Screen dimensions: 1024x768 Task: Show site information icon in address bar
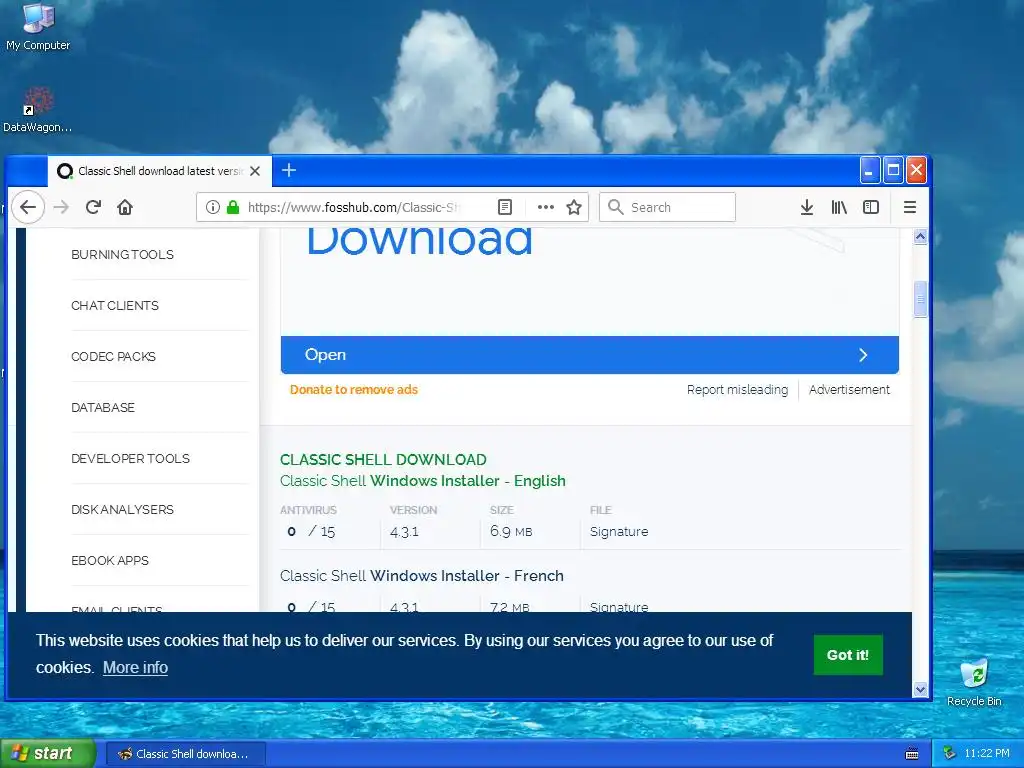coord(212,207)
